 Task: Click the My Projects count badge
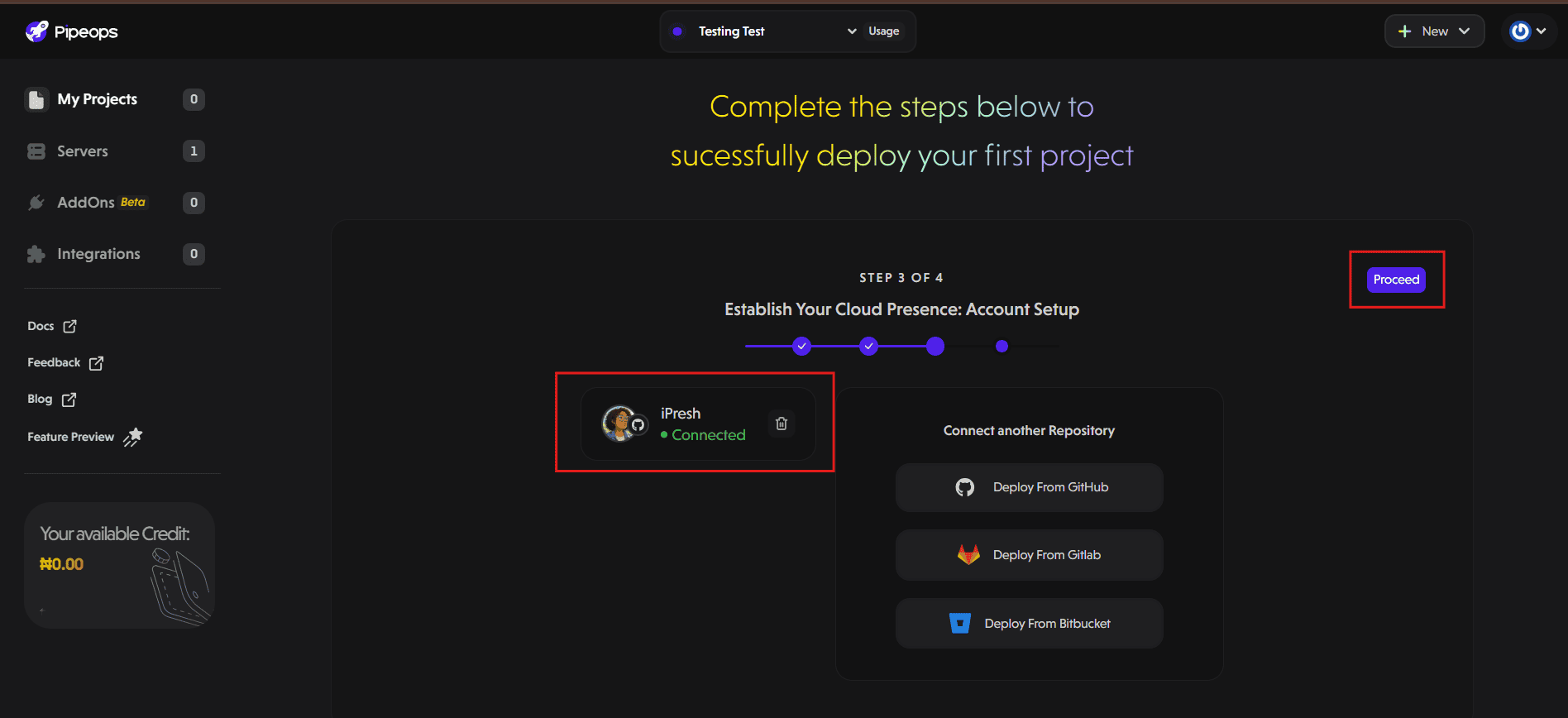(194, 99)
